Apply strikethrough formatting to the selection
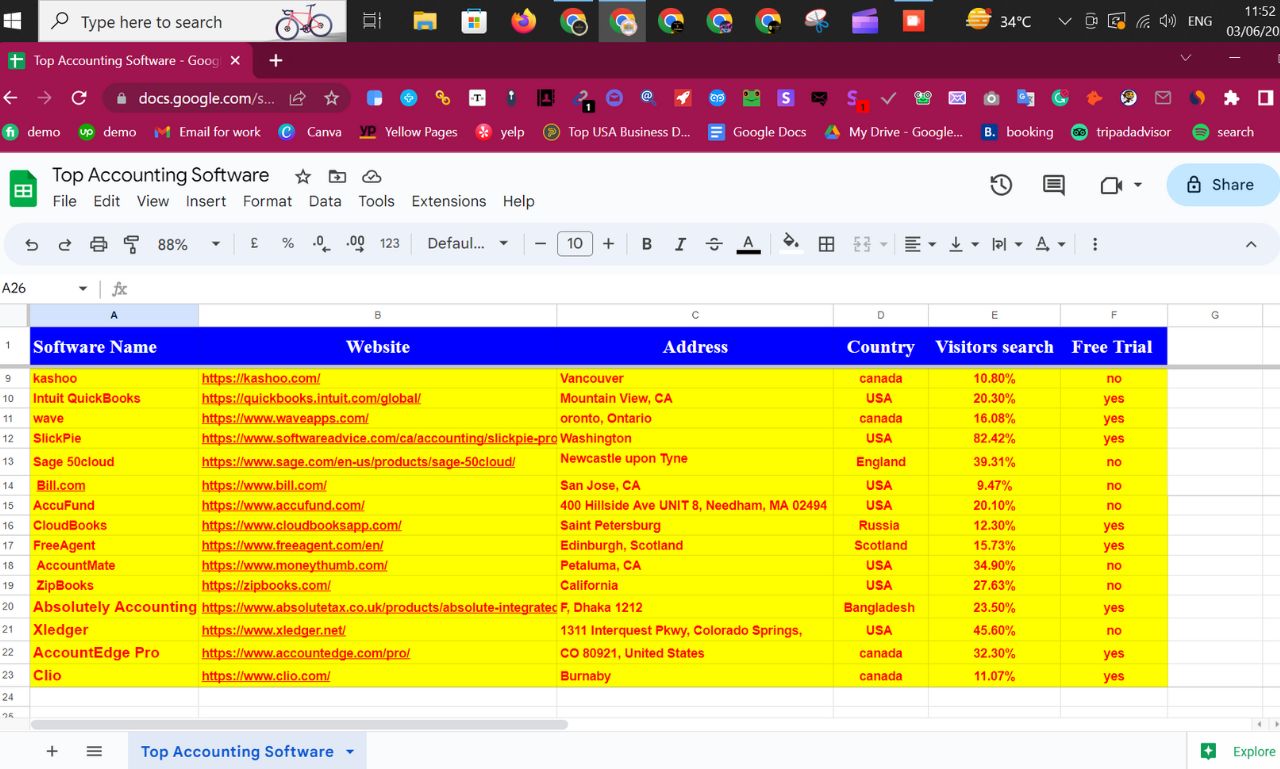Viewport: 1280px width, 769px height. [712, 243]
